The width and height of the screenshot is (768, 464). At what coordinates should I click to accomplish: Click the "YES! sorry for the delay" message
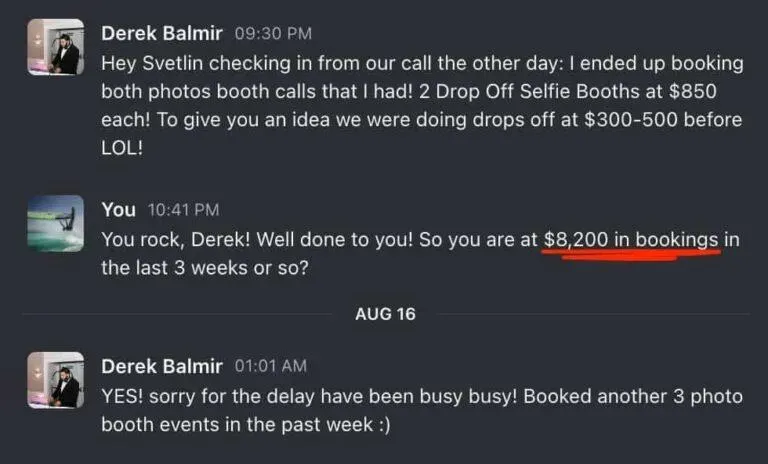[422, 410]
